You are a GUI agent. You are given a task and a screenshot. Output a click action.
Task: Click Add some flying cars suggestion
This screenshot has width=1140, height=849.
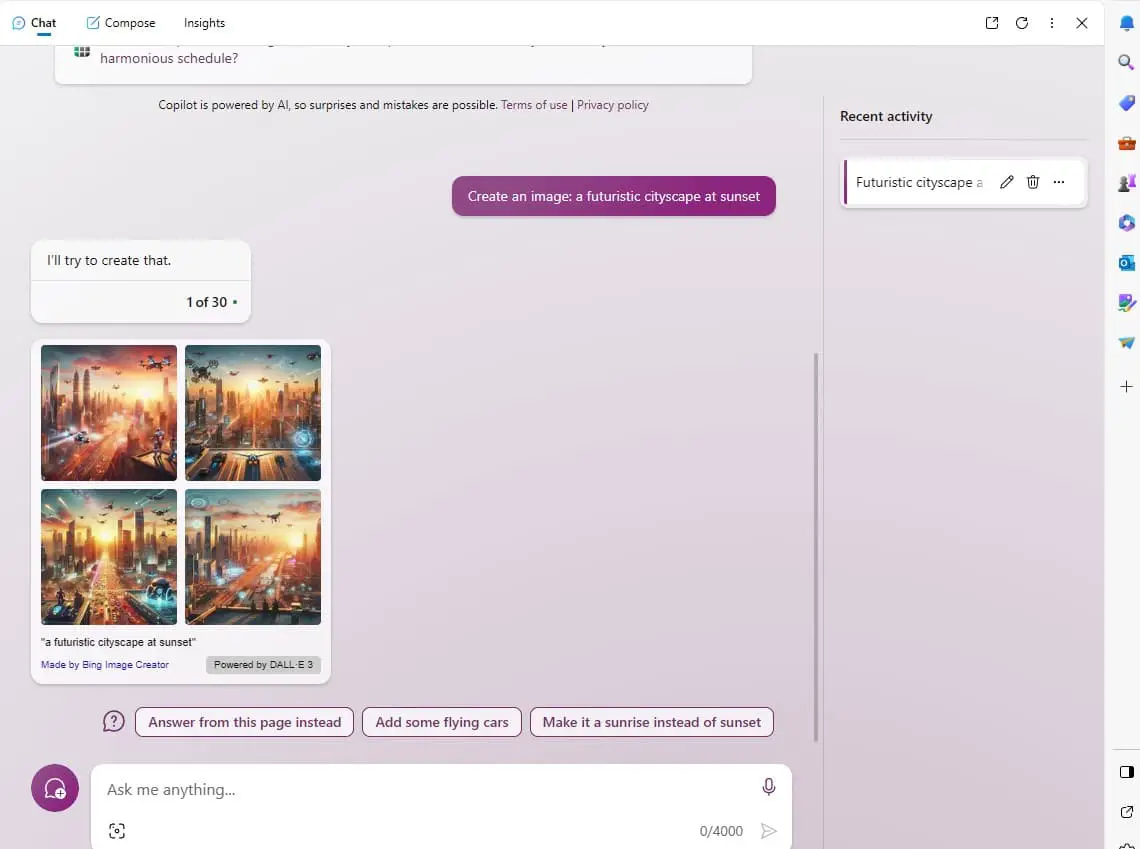coord(442,722)
